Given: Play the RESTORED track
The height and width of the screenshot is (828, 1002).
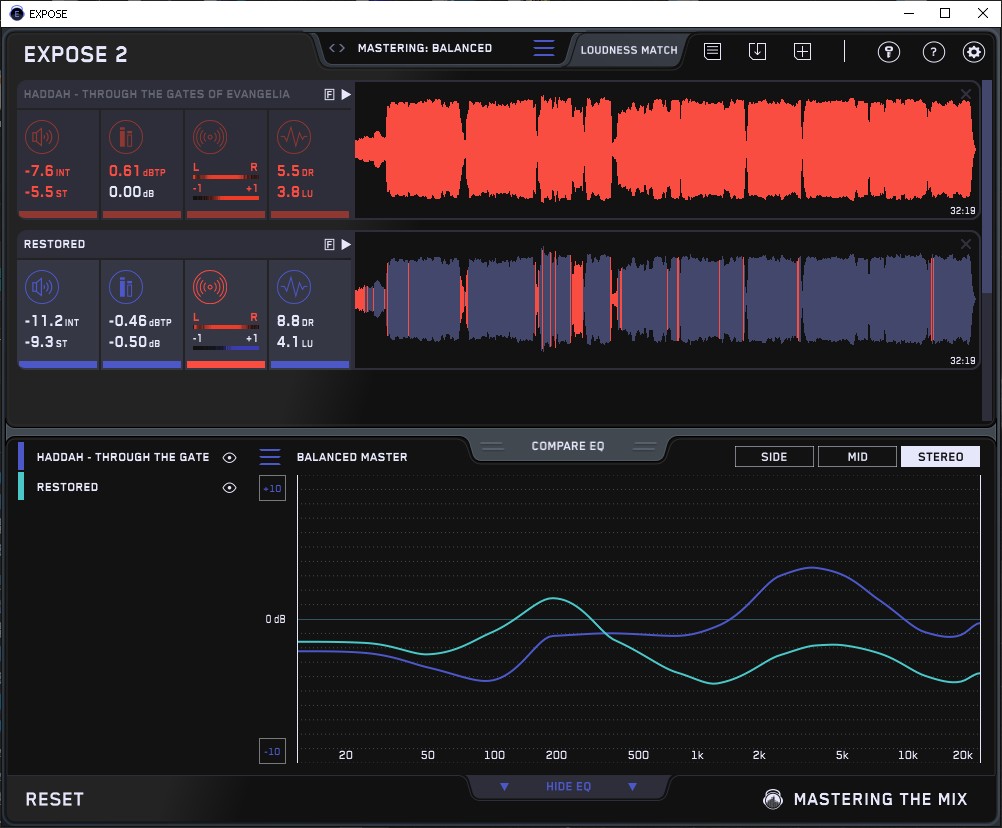Looking at the screenshot, I should pos(346,244).
